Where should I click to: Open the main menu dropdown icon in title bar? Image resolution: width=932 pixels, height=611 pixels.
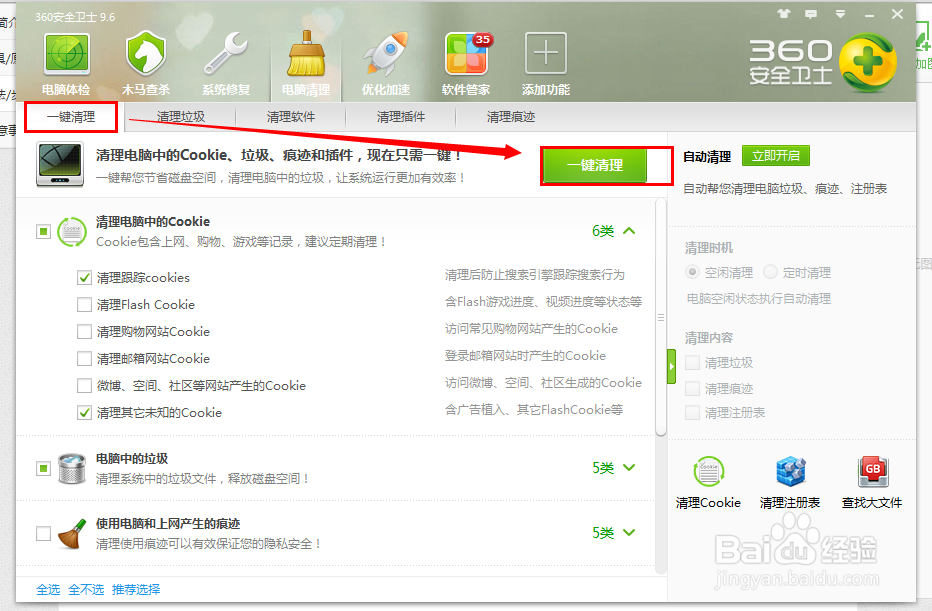tap(840, 14)
